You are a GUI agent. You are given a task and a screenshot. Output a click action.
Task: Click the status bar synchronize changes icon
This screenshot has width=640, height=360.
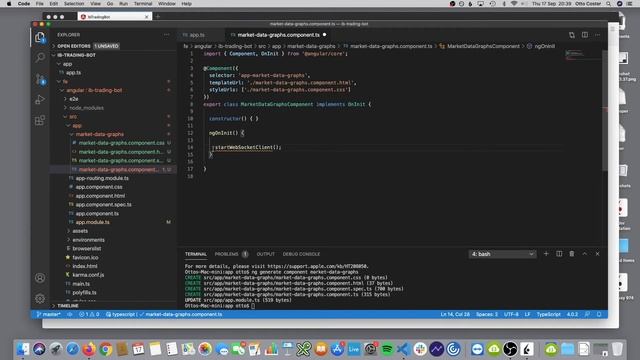pos(69,314)
